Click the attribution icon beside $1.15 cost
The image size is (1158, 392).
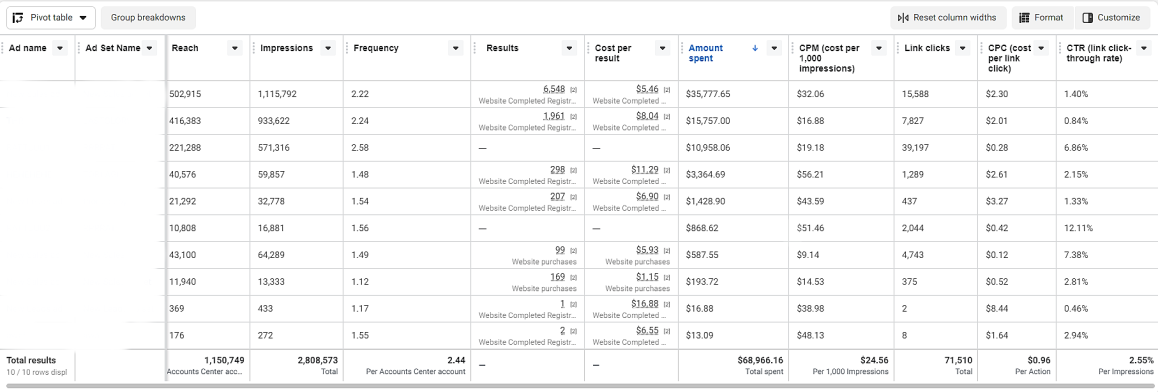666,278
